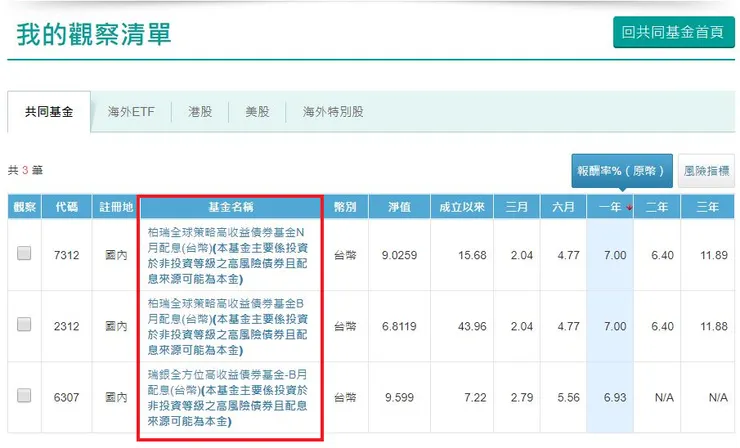740x448 pixels.
Task: Click the 基金名稱 column header
Action: (x=231, y=207)
